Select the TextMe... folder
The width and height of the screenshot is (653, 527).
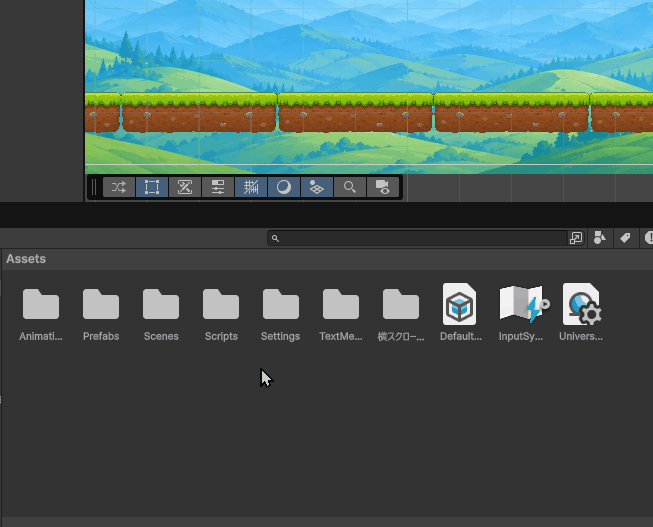point(341,313)
